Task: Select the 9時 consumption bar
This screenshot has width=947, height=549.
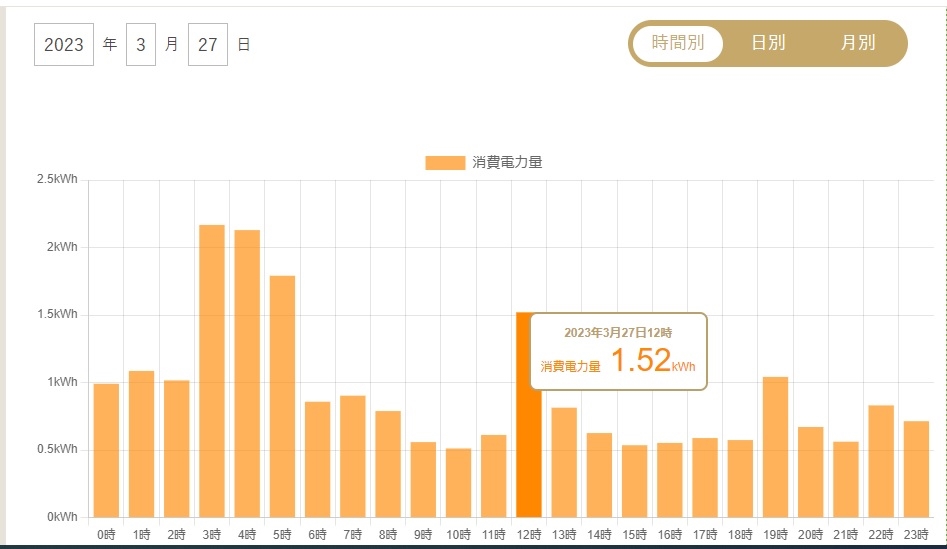Action: (x=423, y=480)
